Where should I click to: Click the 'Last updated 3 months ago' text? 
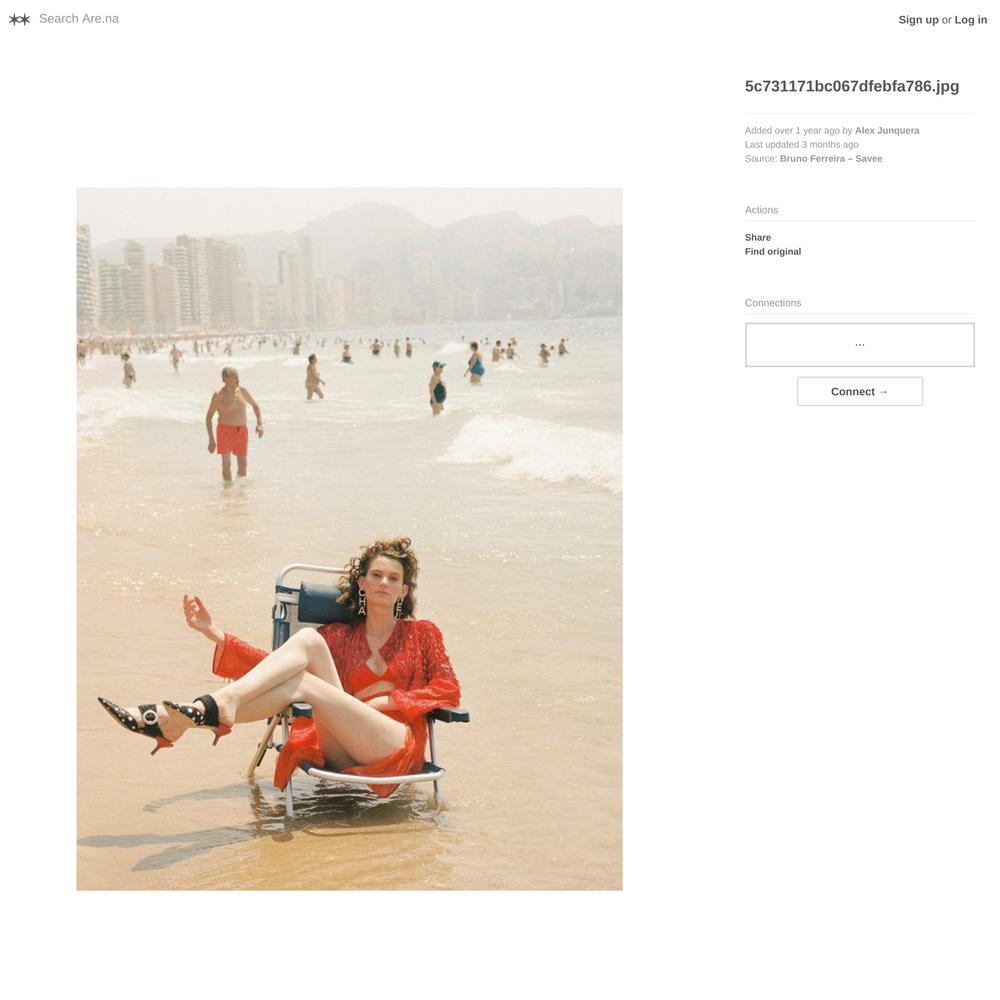point(802,145)
